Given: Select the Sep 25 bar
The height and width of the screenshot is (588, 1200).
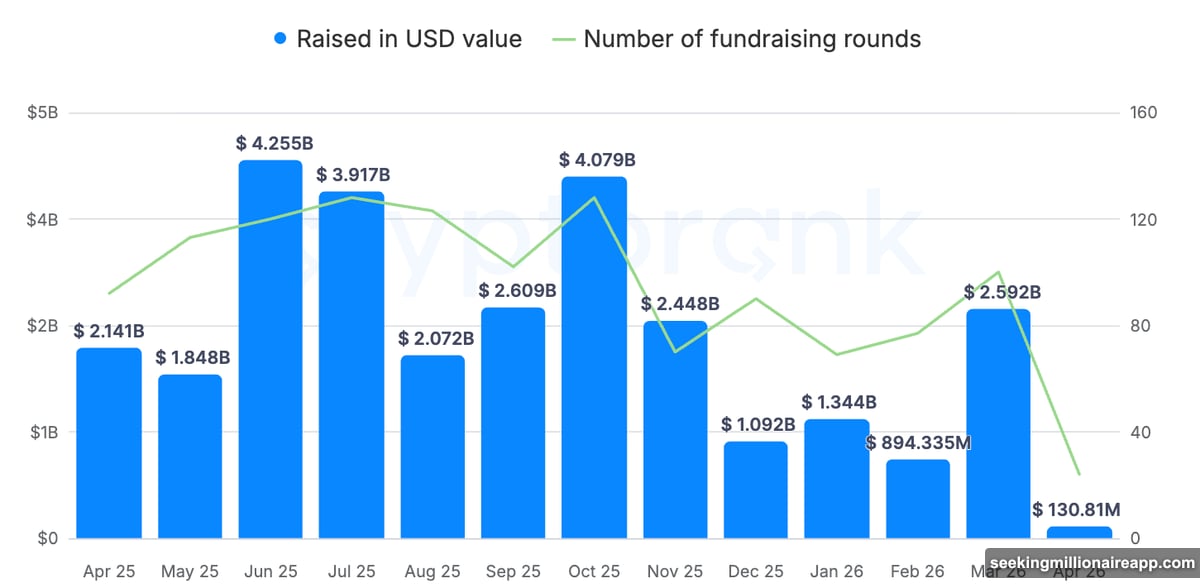Looking at the screenshot, I should click(513, 423).
